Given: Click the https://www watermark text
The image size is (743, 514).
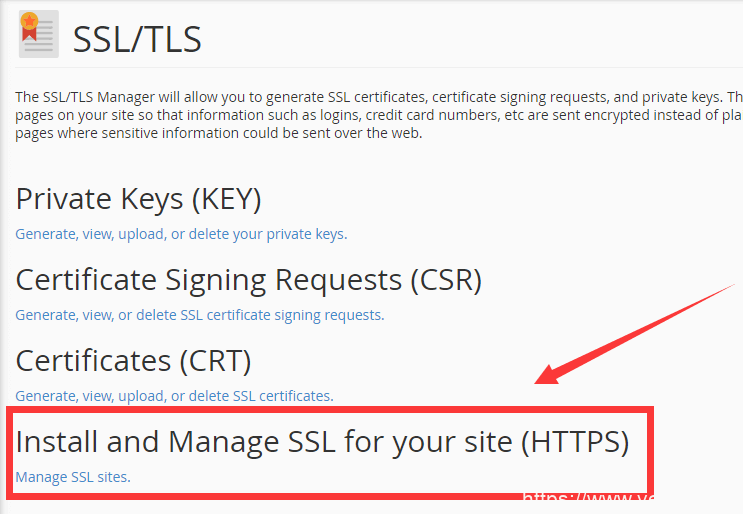Looking at the screenshot, I should click(x=588, y=497).
